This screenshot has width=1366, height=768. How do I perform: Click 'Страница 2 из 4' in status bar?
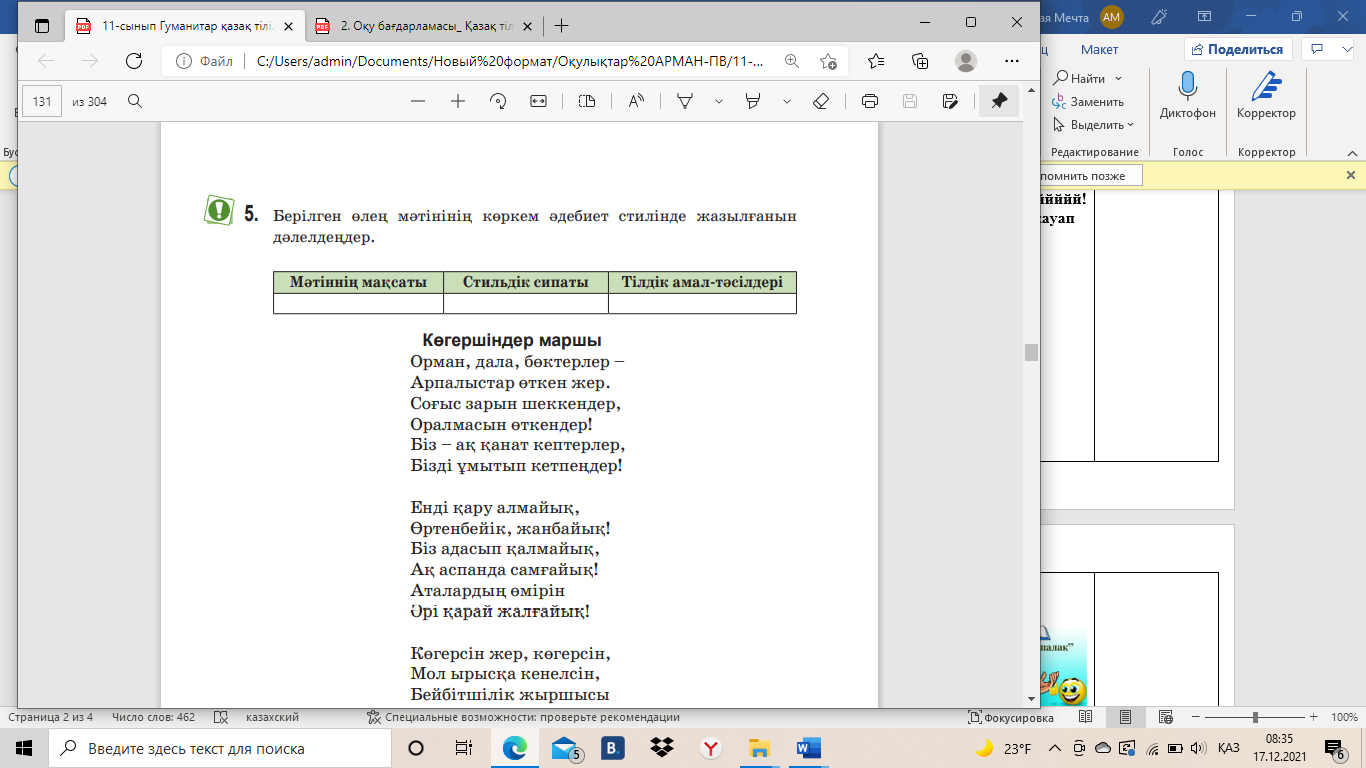[x=51, y=717]
